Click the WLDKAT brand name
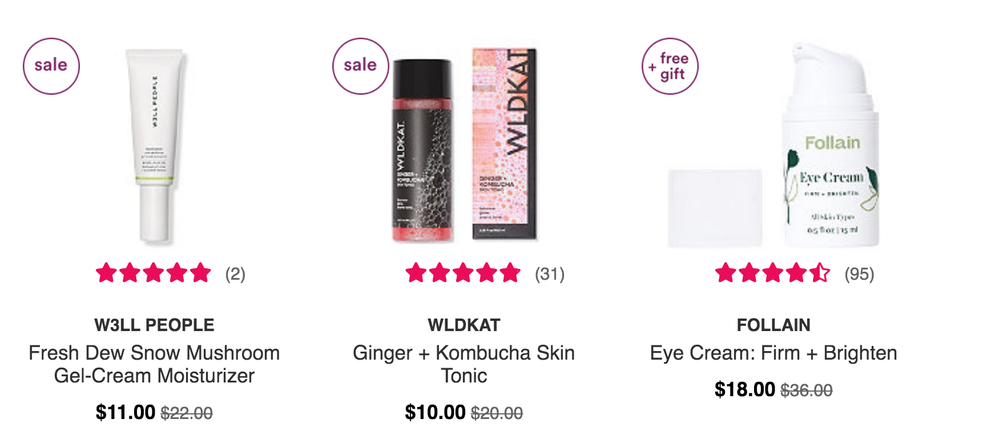Screen dimensions: 999x427 tap(463, 325)
